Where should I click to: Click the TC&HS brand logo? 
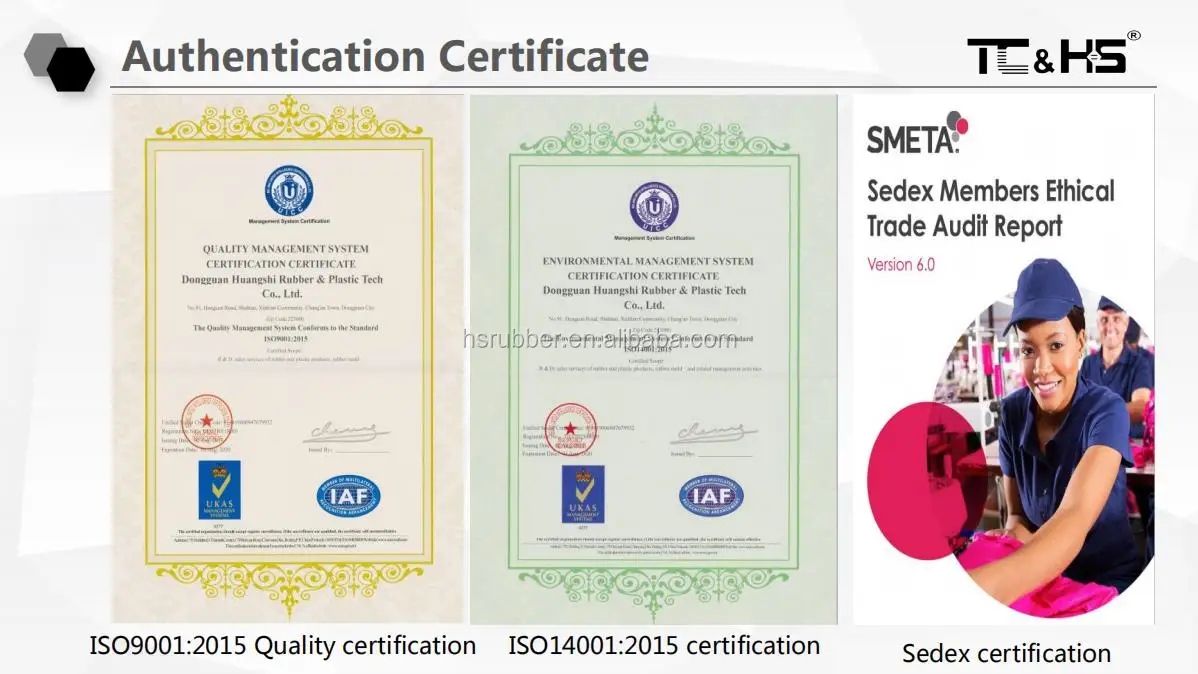(1054, 53)
